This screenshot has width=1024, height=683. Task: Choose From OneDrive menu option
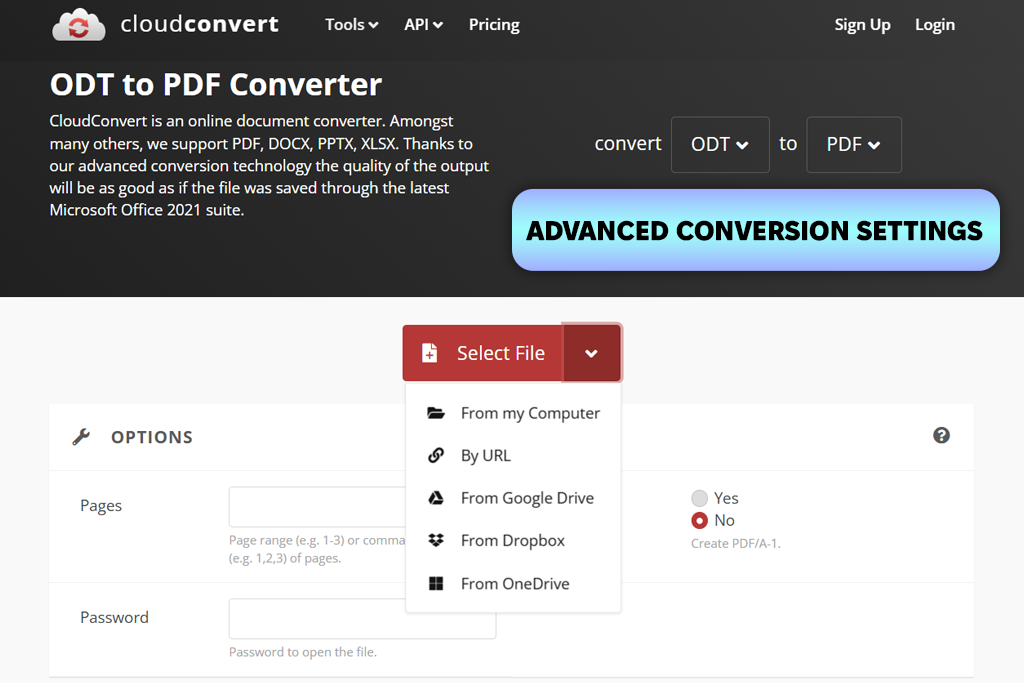[513, 583]
